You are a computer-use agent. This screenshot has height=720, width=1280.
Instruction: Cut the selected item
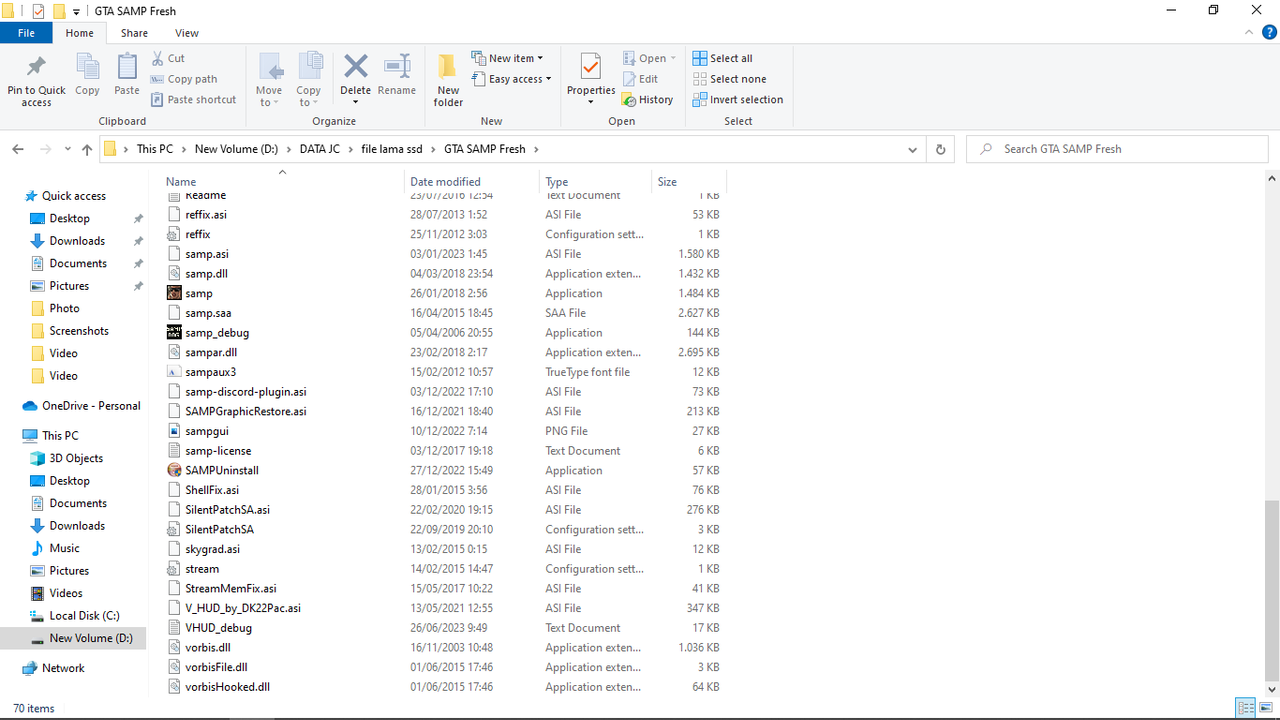(168, 59)
